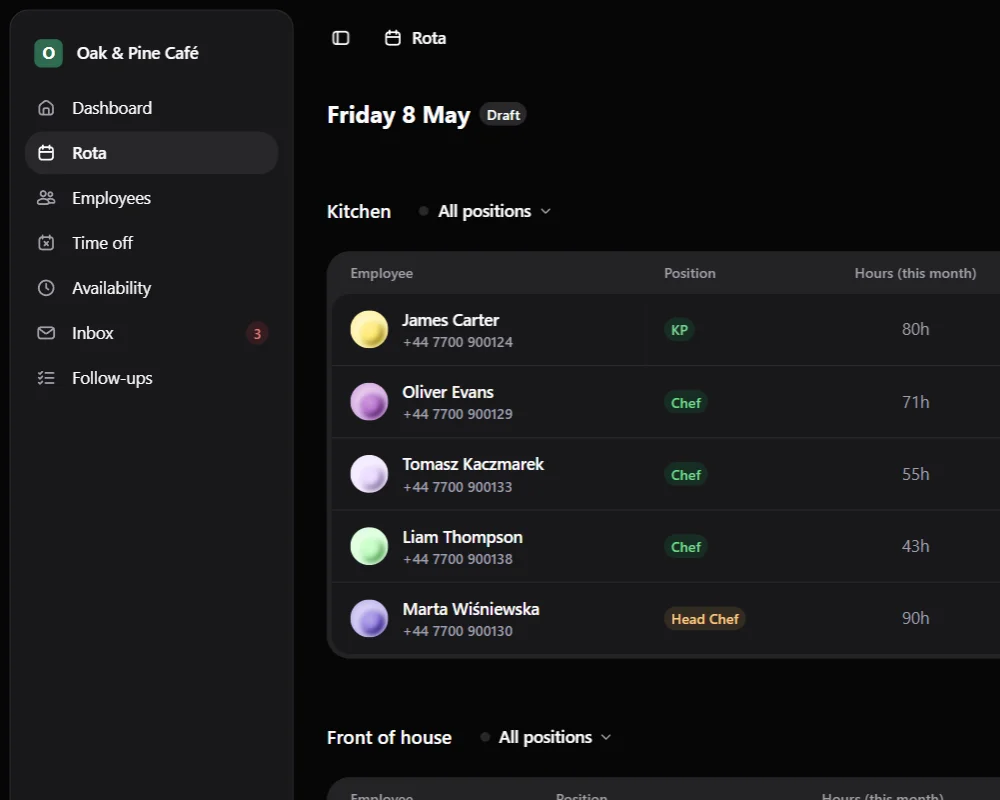Click the Time off calendar-x icon
Image resolution: width=1000 pixels, height=800 pixels.
(46, 243)
